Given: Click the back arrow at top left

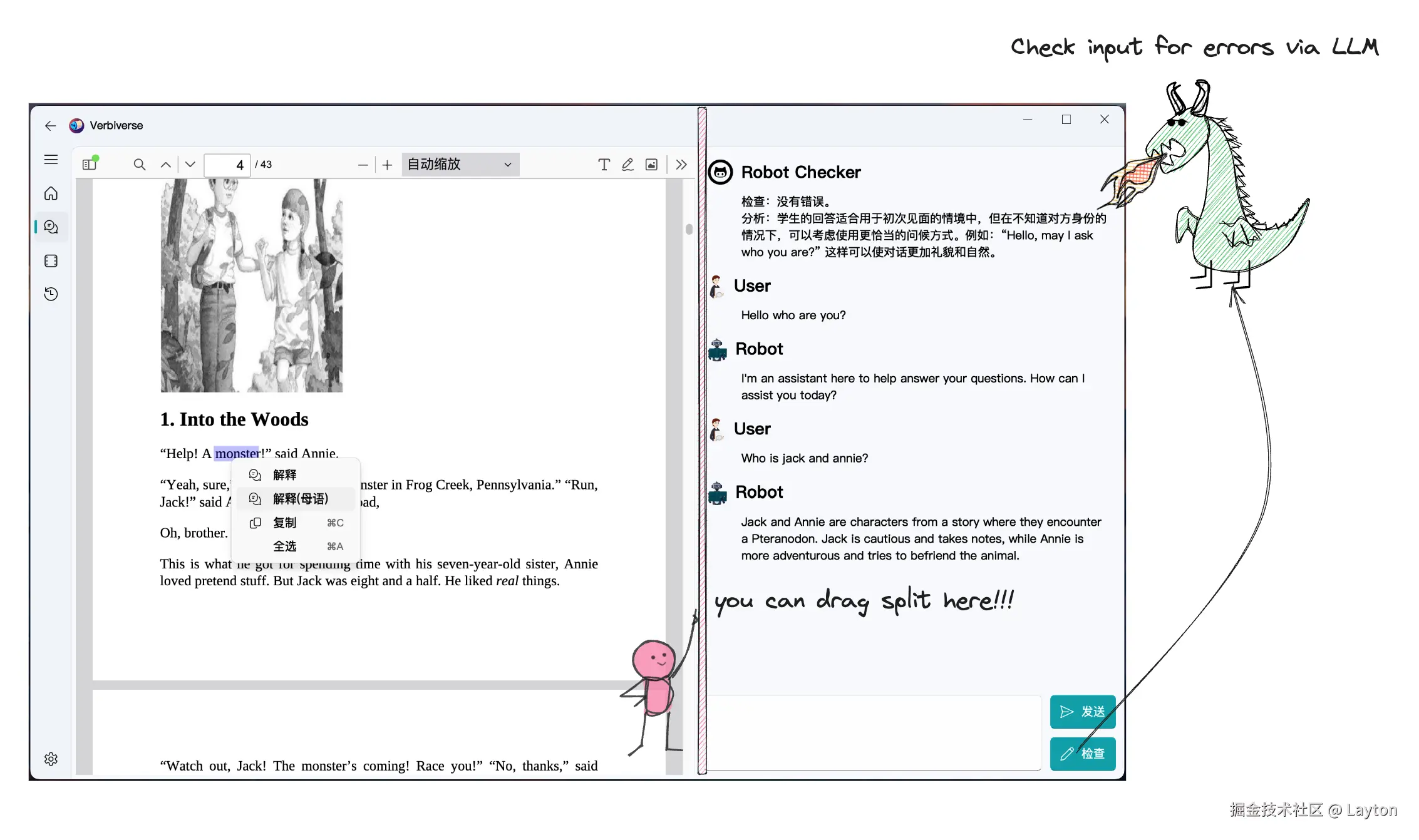Looking at the screenshot, I should [x=50, y=125].
